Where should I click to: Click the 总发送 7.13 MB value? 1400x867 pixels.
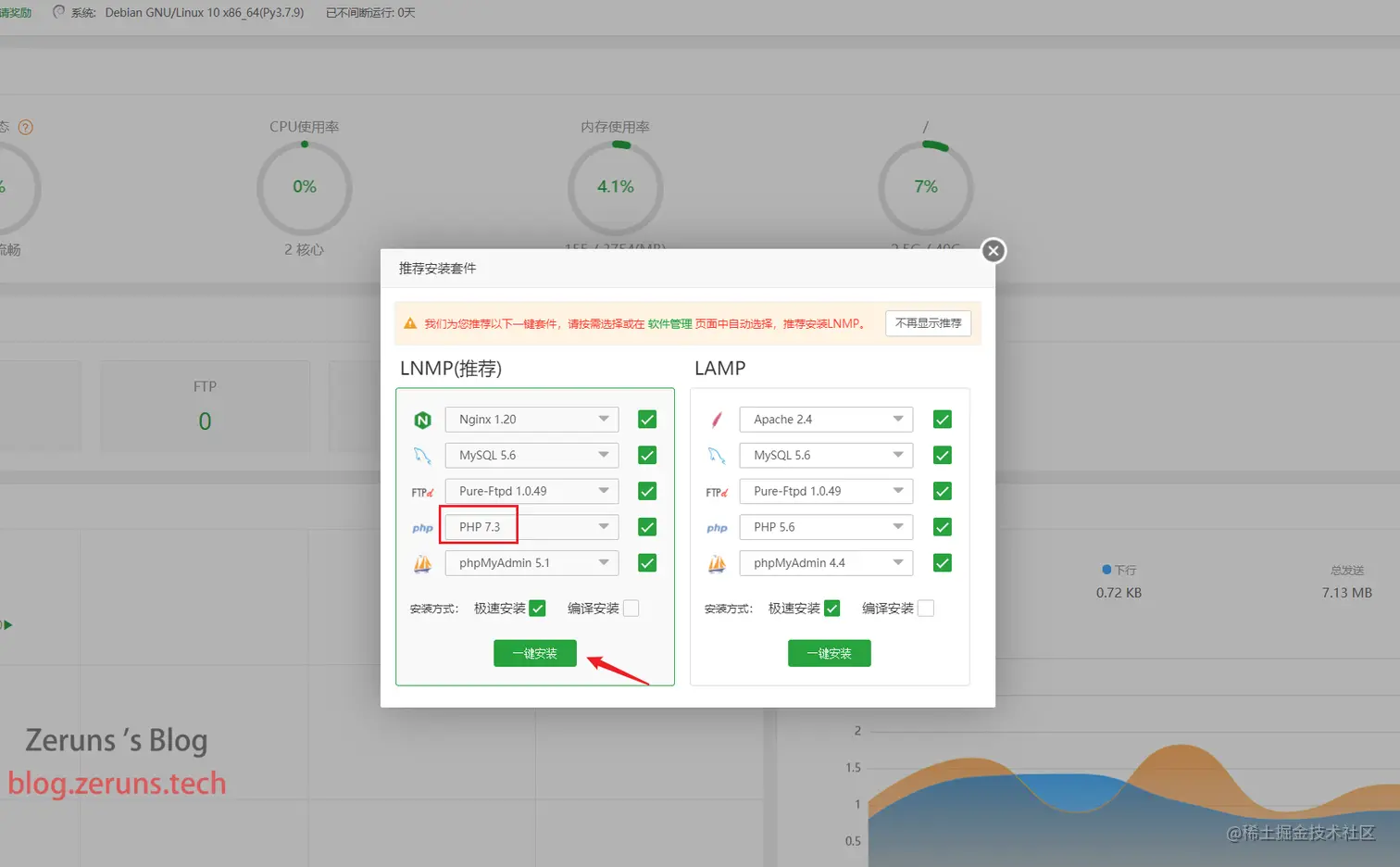coord(1347,593)
